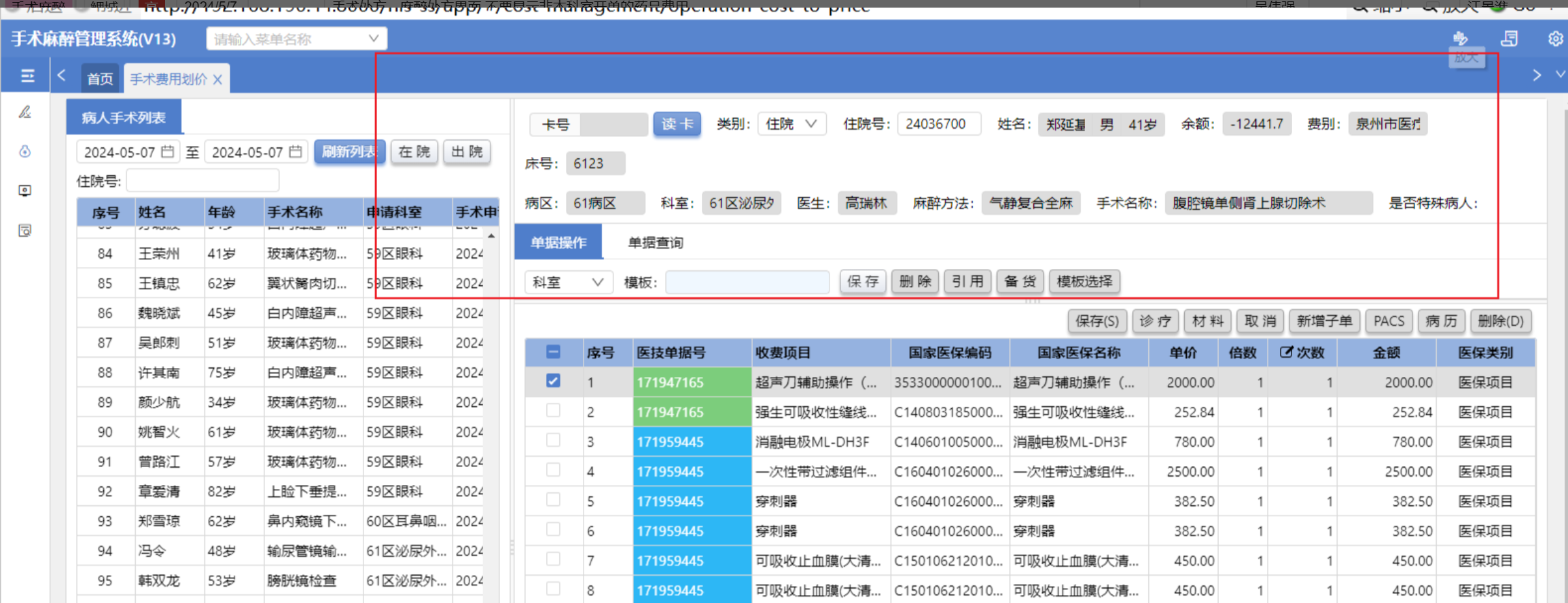Filter by 出院 patients
Viewport: 1568px width, 603px height.
pyautogui.click(x=467, y=151)
